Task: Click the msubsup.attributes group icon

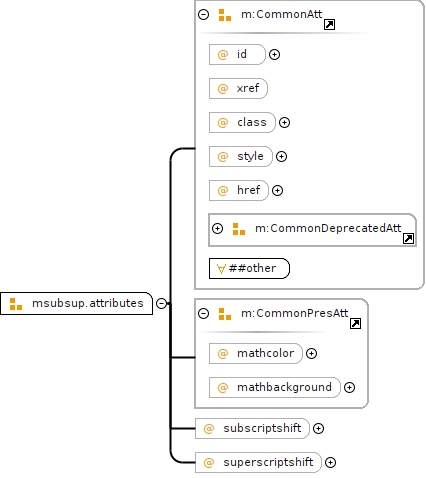Action: click(x=16, y=304)
